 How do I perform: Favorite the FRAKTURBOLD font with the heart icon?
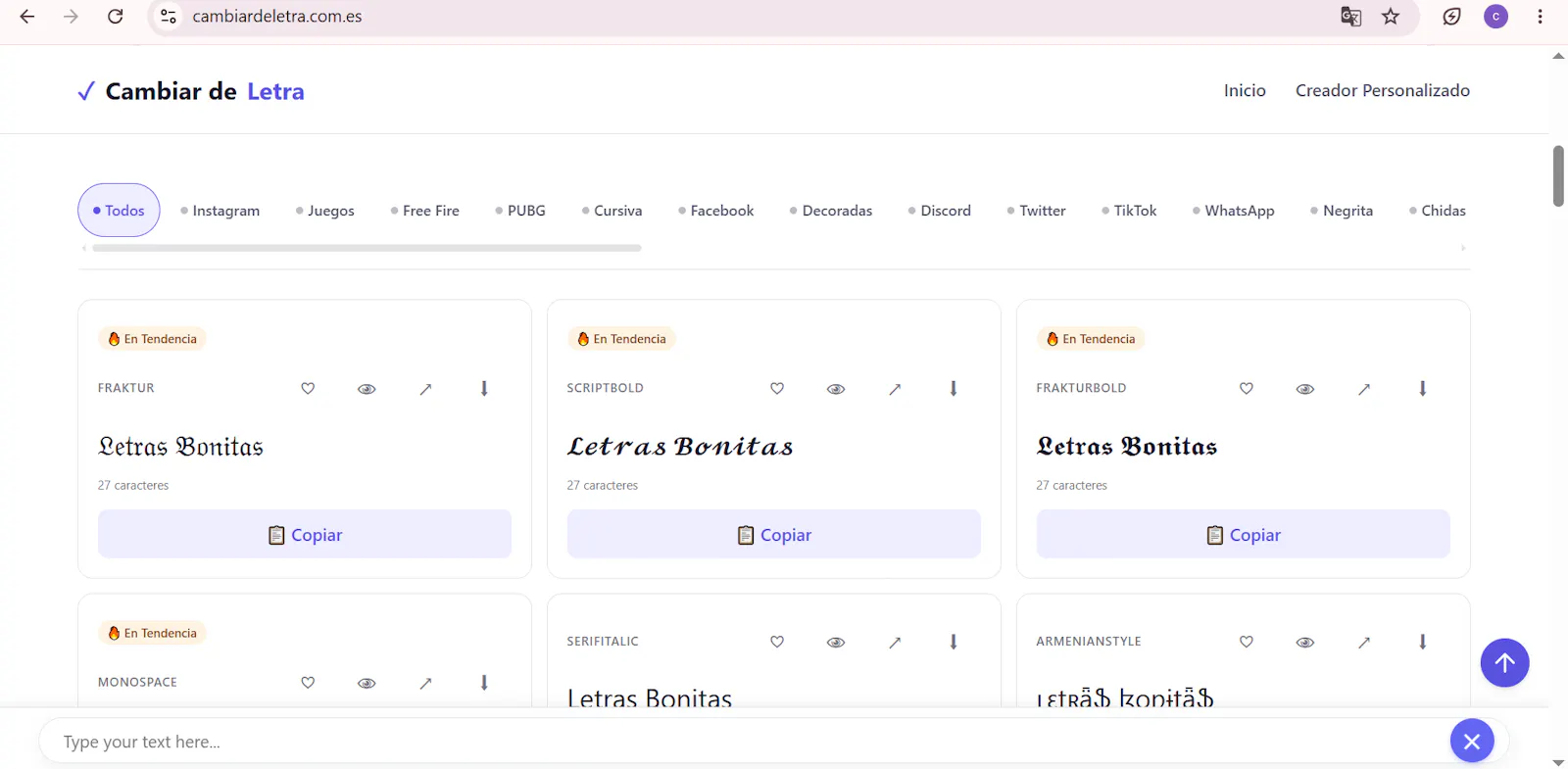pos(1247,389)
